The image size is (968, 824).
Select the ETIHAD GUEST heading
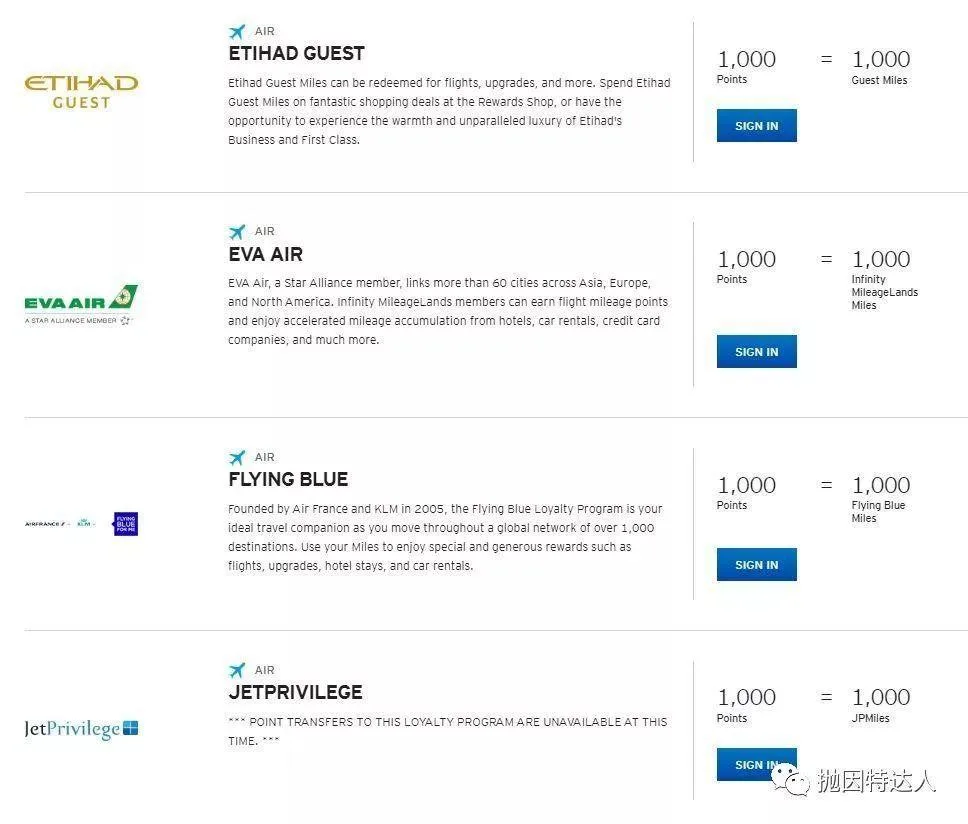[296, 54]
